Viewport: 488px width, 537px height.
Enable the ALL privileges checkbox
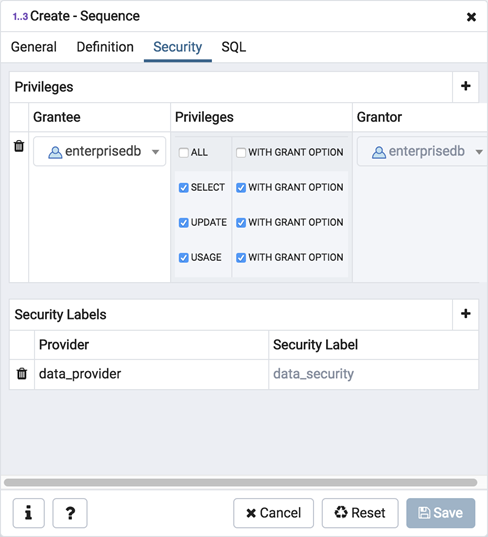184,152
